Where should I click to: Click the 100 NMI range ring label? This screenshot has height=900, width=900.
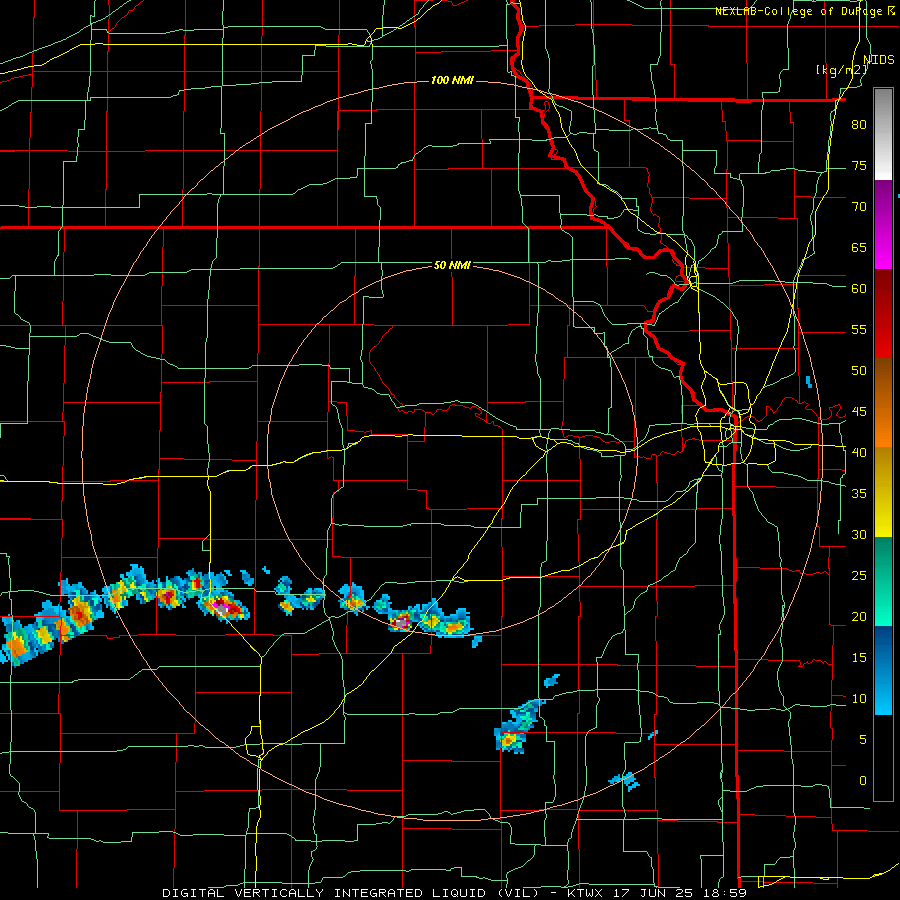click(x=452, y=80)
